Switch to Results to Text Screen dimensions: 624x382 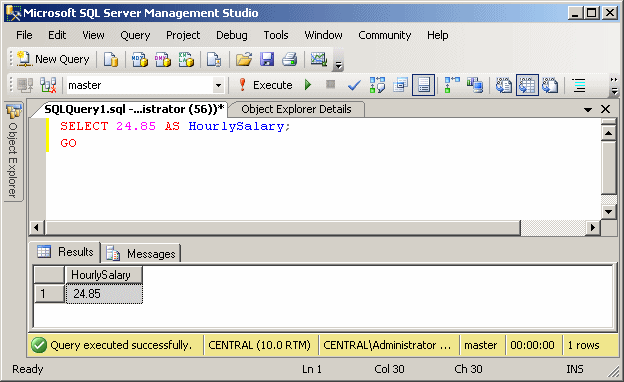pyautogui.click(x=504, y=85)
